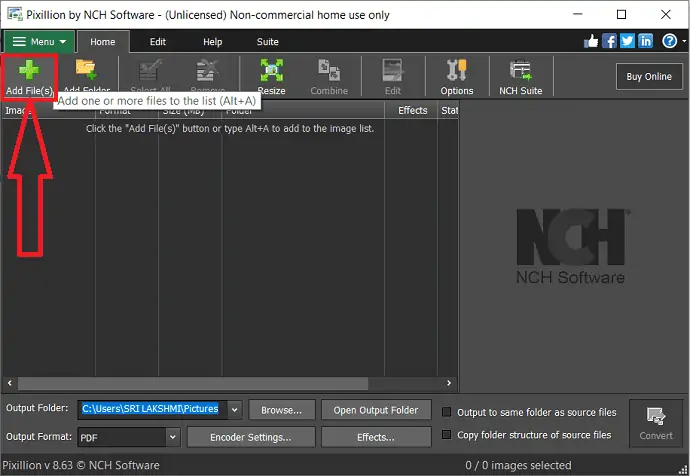Click the Stat column header

pos(448,110)
